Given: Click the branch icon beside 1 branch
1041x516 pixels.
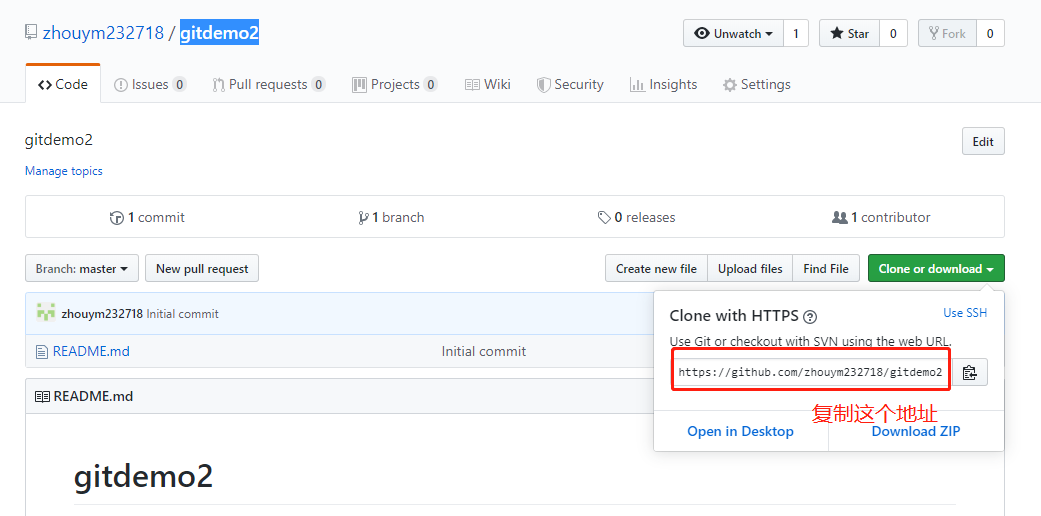Looking at the screenshot, I should point(363,217).
